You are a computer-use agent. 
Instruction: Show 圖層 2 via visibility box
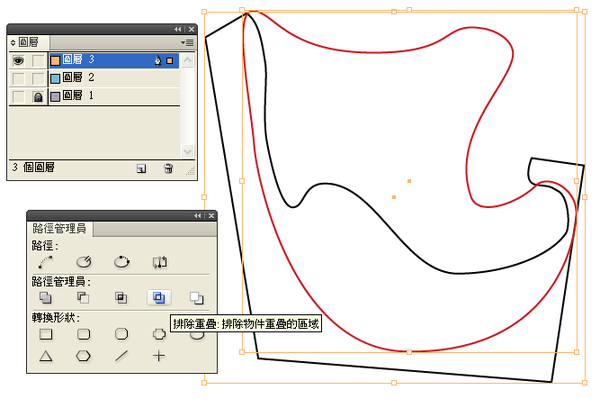point(18,78)
